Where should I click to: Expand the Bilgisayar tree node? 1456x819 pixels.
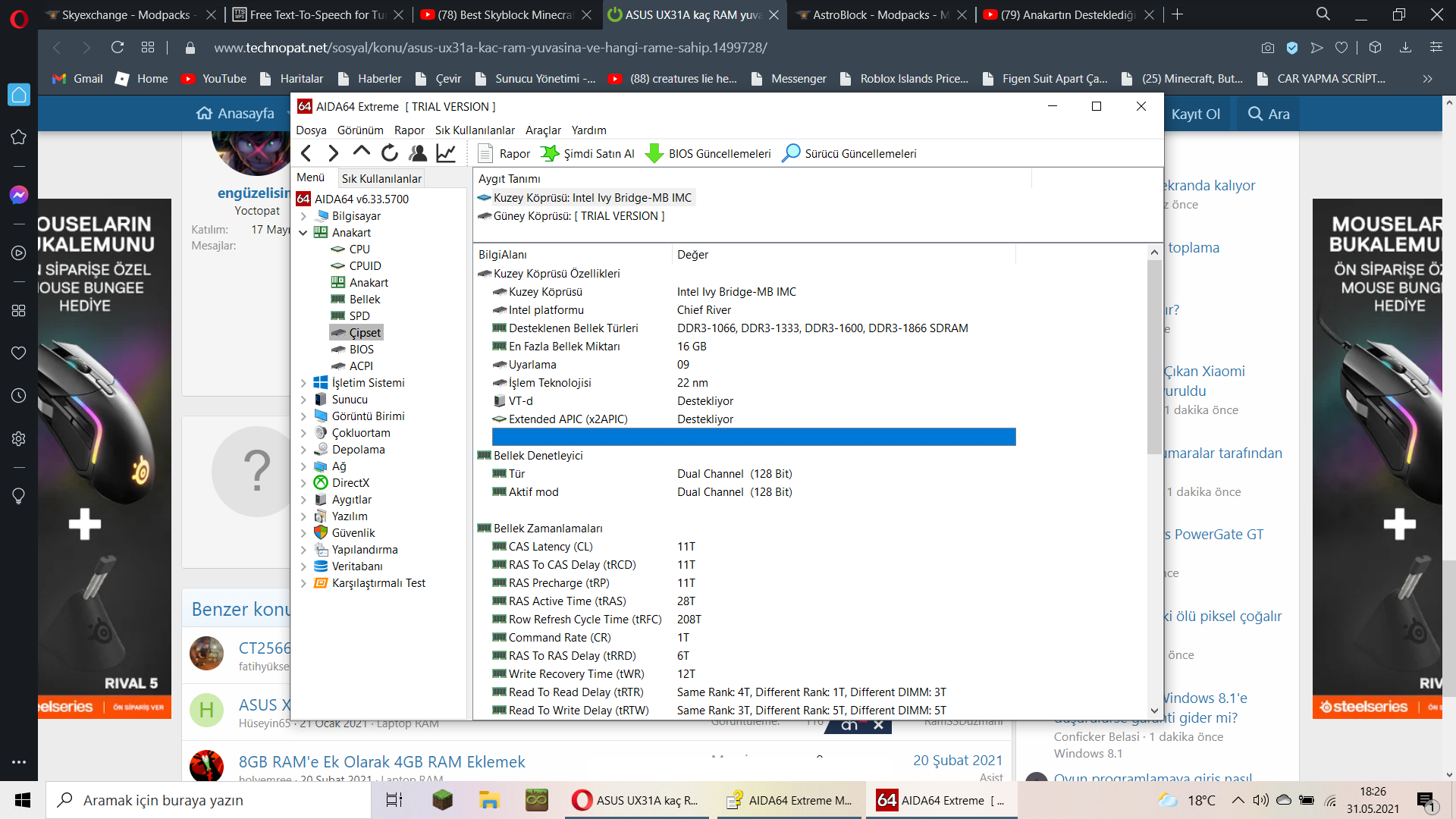(x=303, y=216)
